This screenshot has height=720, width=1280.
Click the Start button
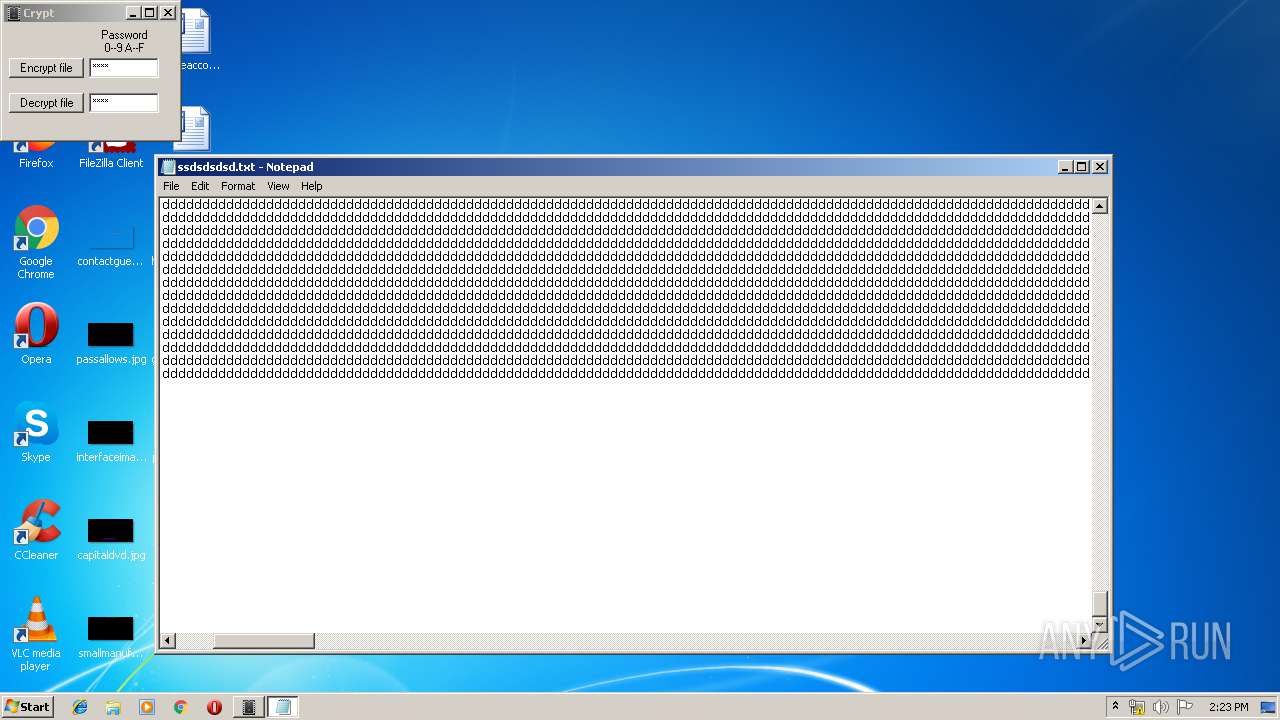coord(27,706)
